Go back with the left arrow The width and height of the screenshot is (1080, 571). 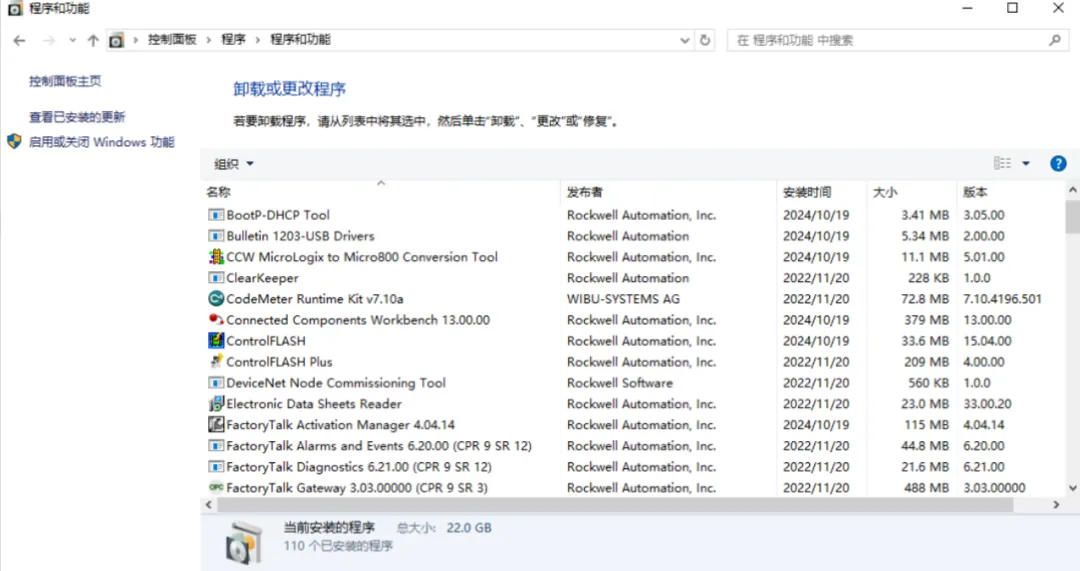[19, 41]
